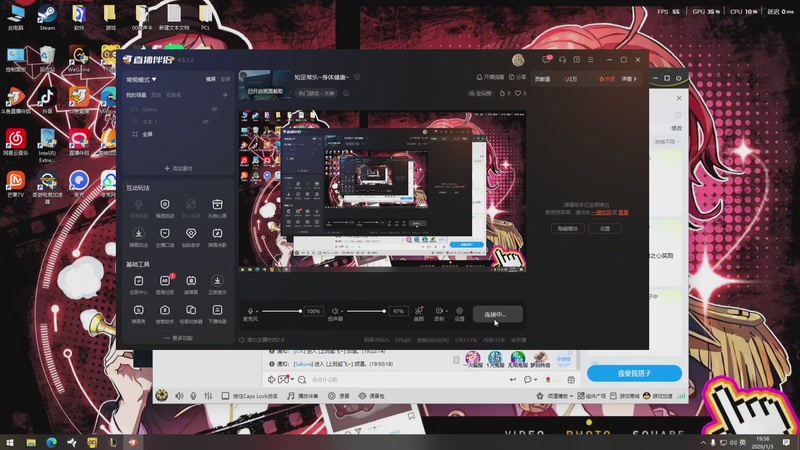This screenshot has height=450, width=800.
Task: Add a new scene with plus icon
Action: click(225, 95)
